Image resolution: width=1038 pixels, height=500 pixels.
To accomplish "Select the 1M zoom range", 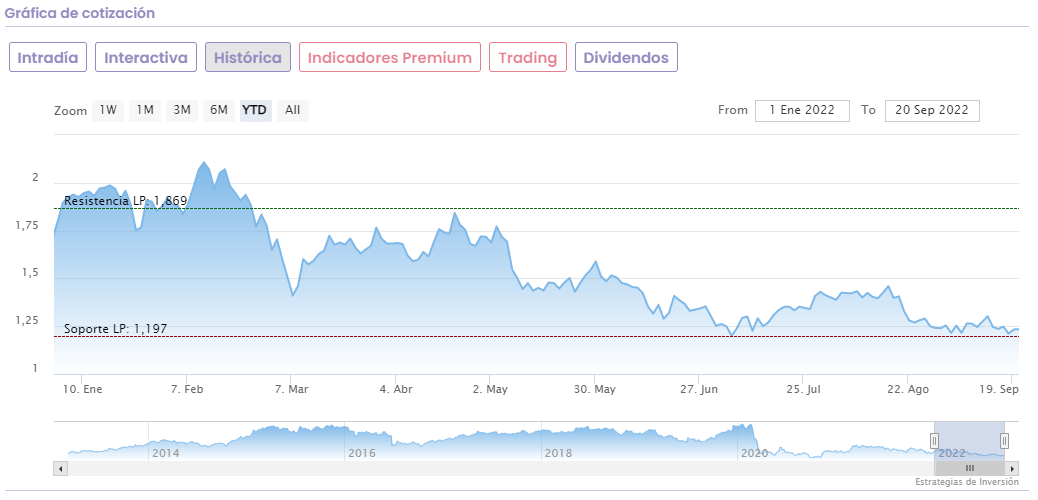I will click(145, 110).
